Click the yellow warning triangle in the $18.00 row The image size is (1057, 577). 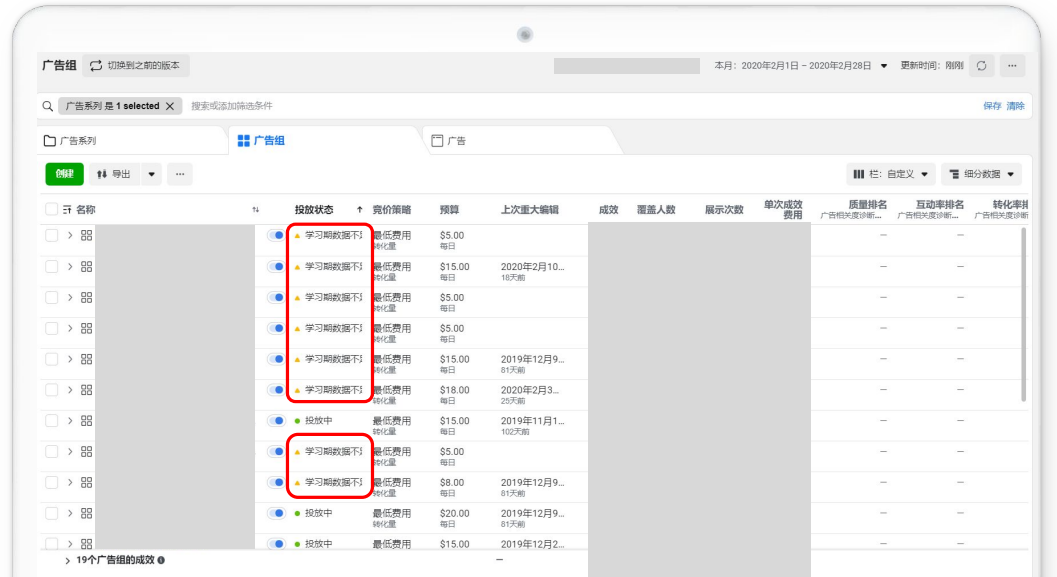click(297, 390)
